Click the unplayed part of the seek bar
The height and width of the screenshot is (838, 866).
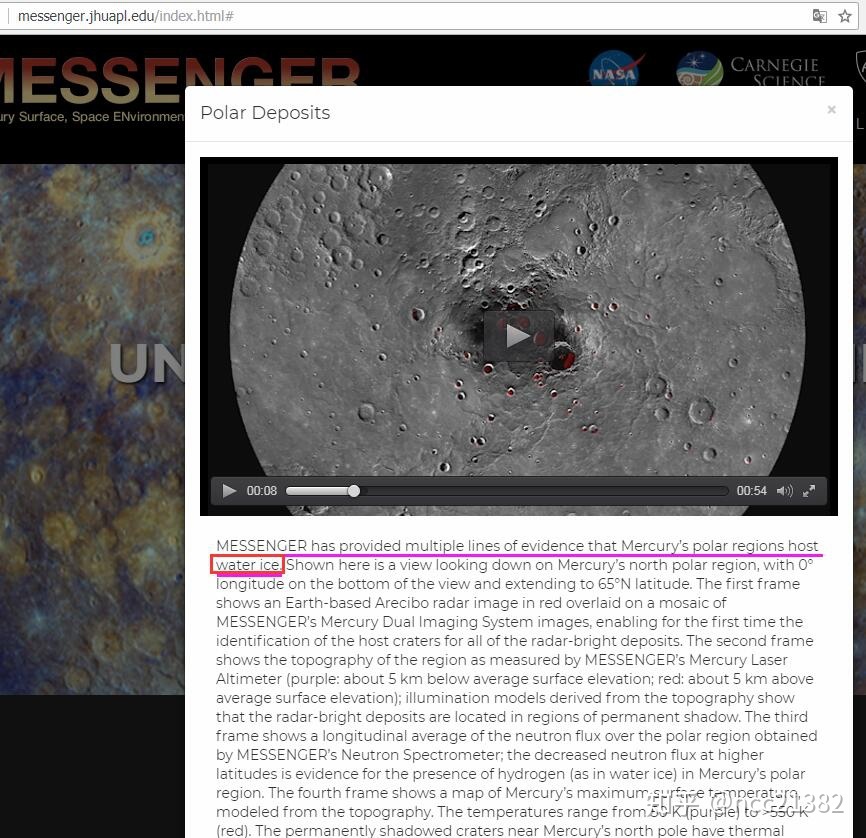544,491
